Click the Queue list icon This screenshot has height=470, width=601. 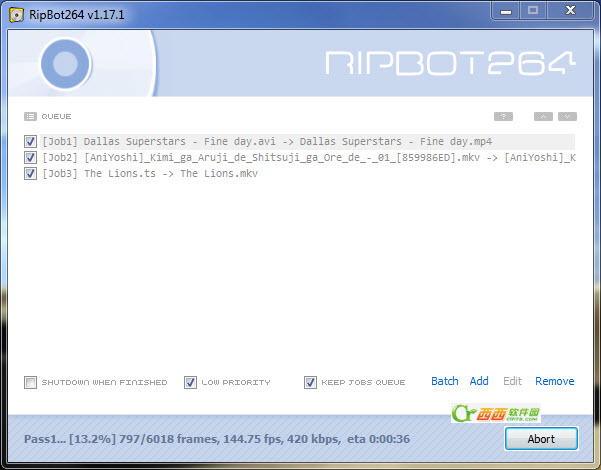(x=30, y=117)
